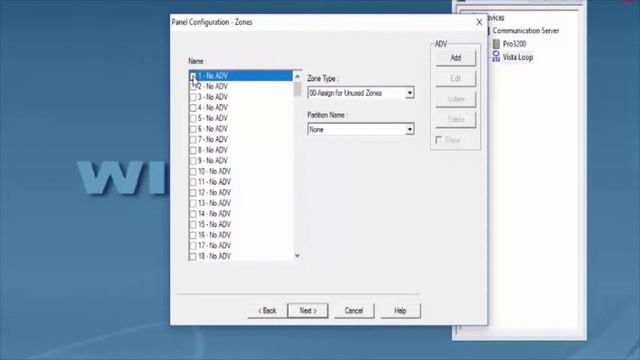
Task: Open Help for zone configuration
Action: [x=400, y=311]
